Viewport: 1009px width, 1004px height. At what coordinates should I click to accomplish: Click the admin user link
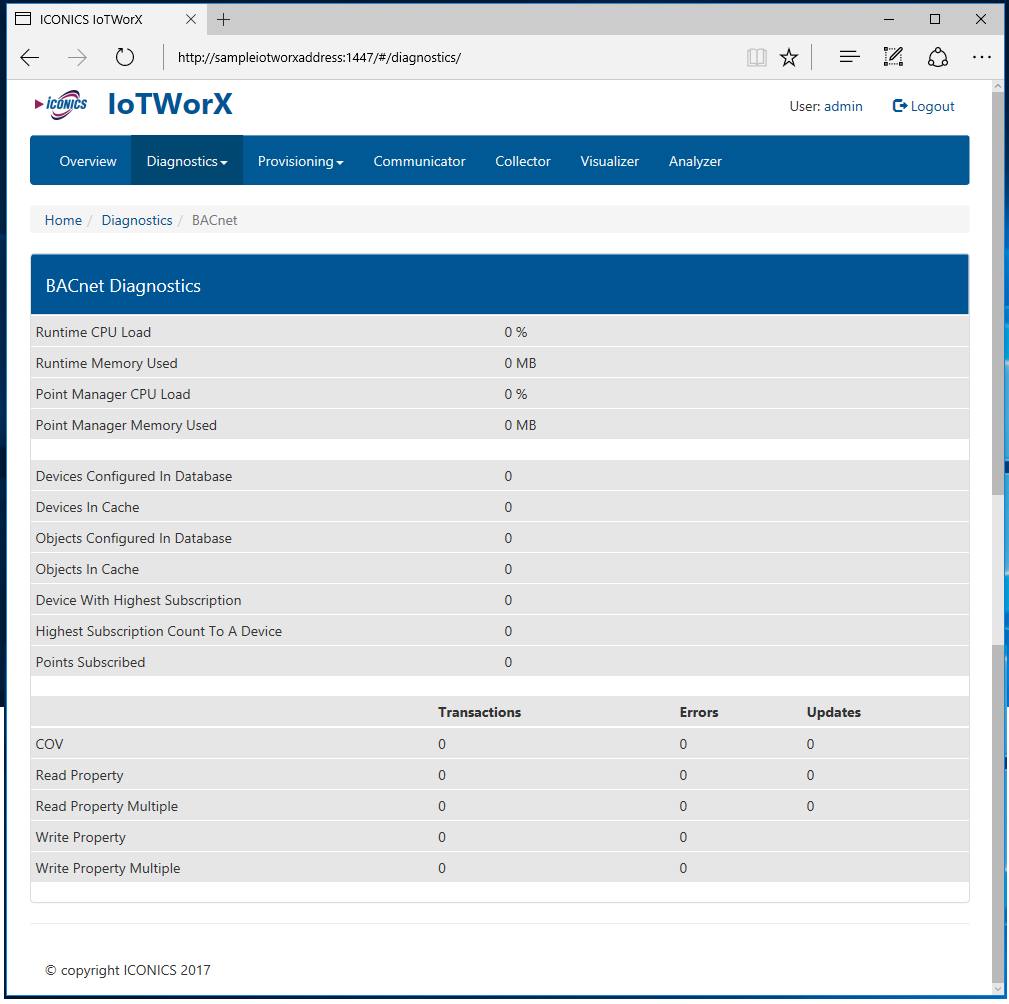(x=843, y=106)
